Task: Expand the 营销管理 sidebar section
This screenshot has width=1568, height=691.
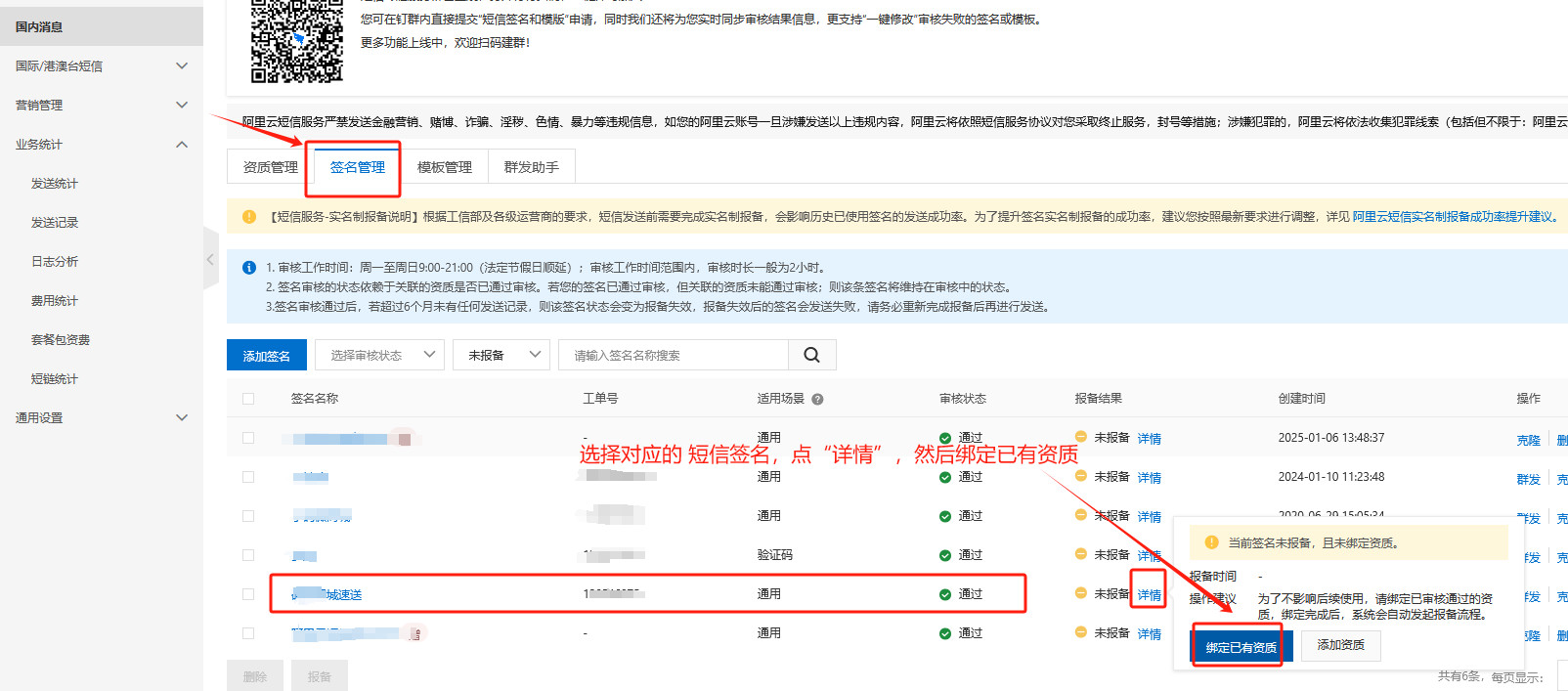Action: click(x=181, y=105)
